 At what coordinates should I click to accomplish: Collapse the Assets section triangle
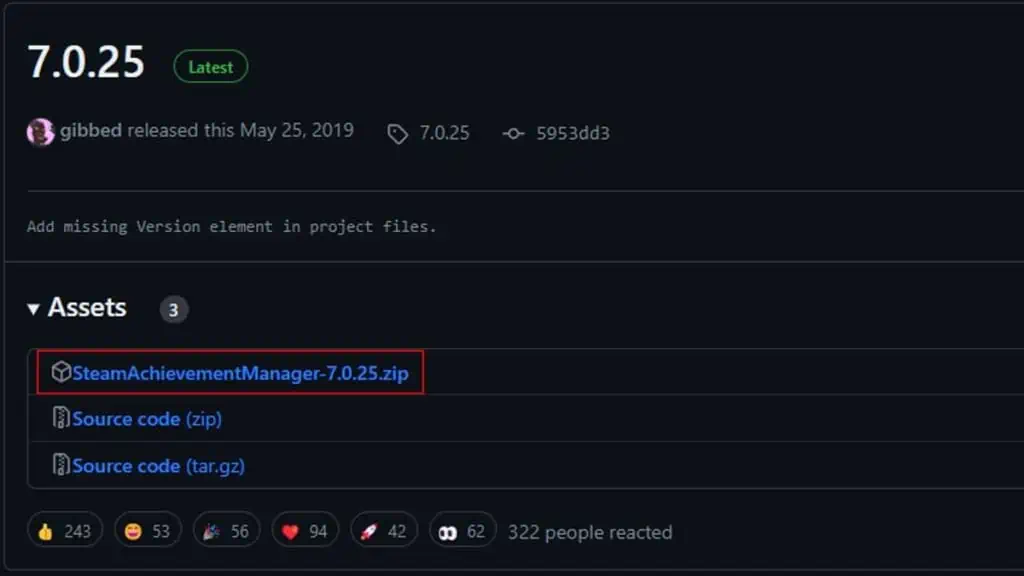34,309
